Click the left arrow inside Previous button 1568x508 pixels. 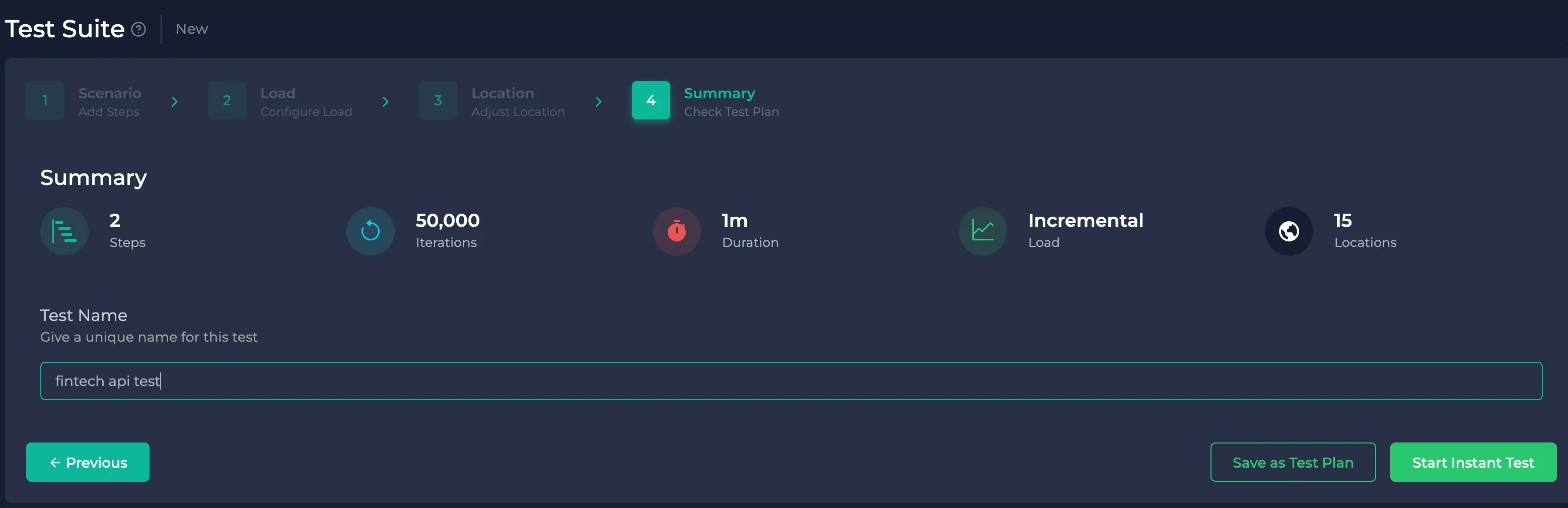click(x=54, y=462)
